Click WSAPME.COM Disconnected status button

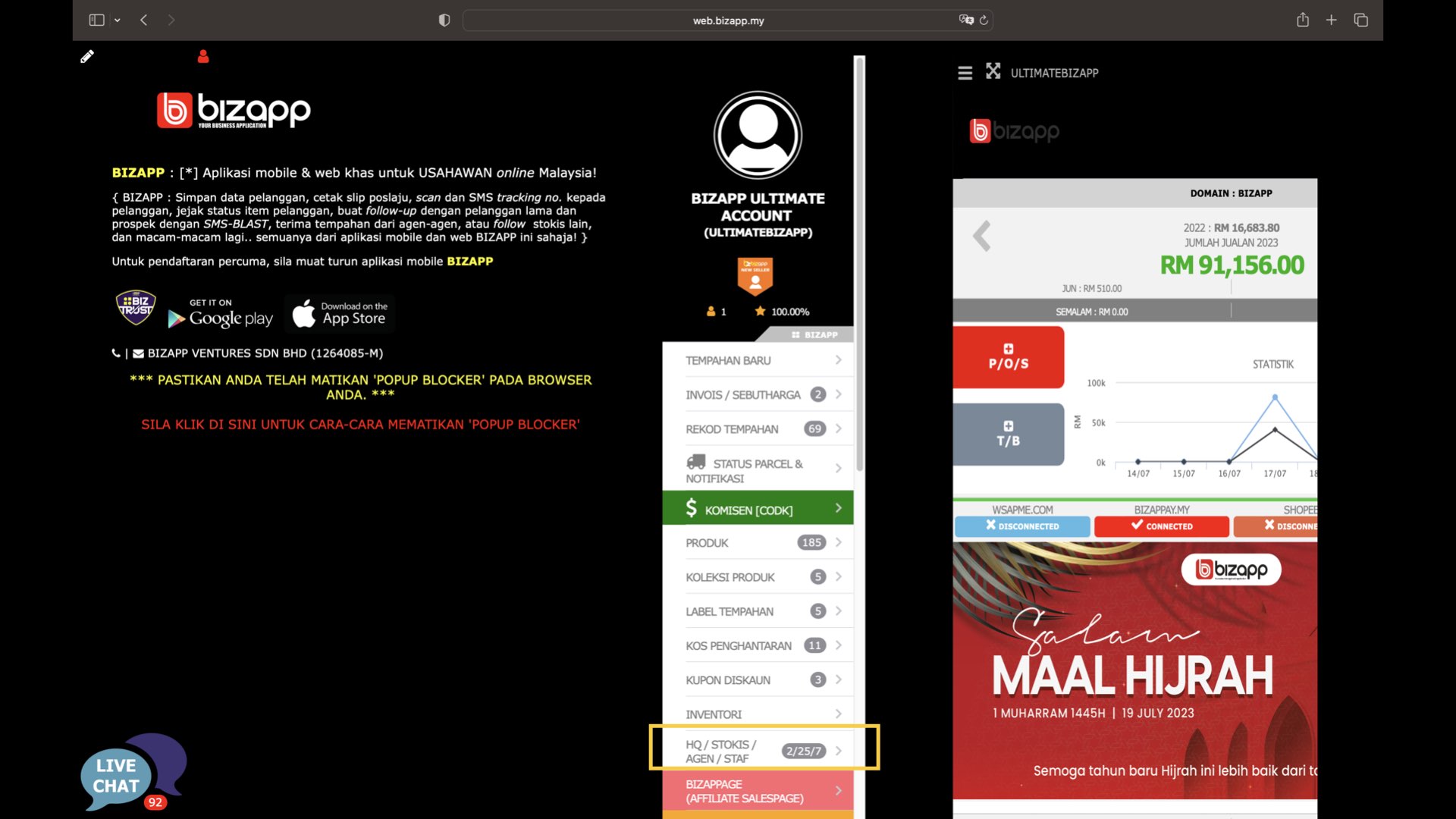(x=1022, y=526)
